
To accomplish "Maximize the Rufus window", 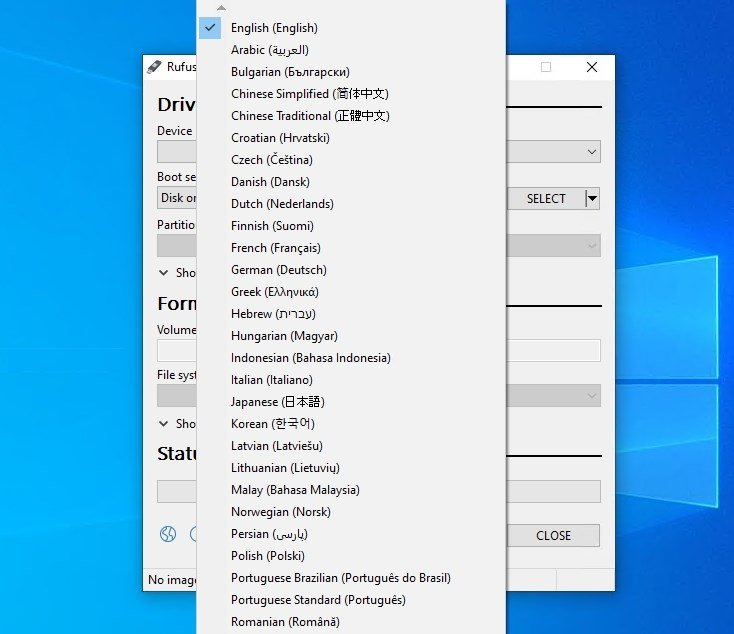I will point(546,67).
